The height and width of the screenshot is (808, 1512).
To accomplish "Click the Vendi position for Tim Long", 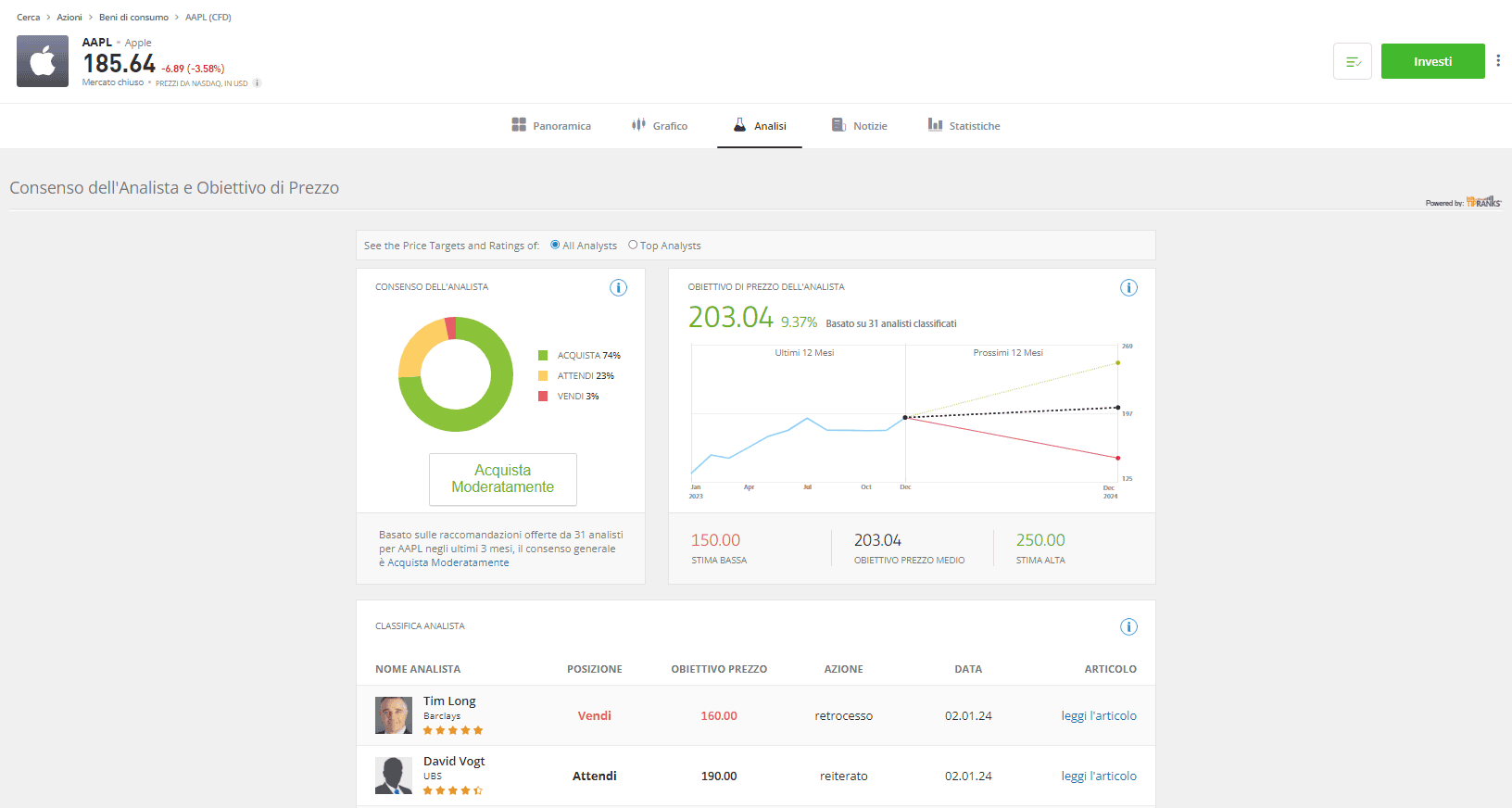I will pos(595,715).
